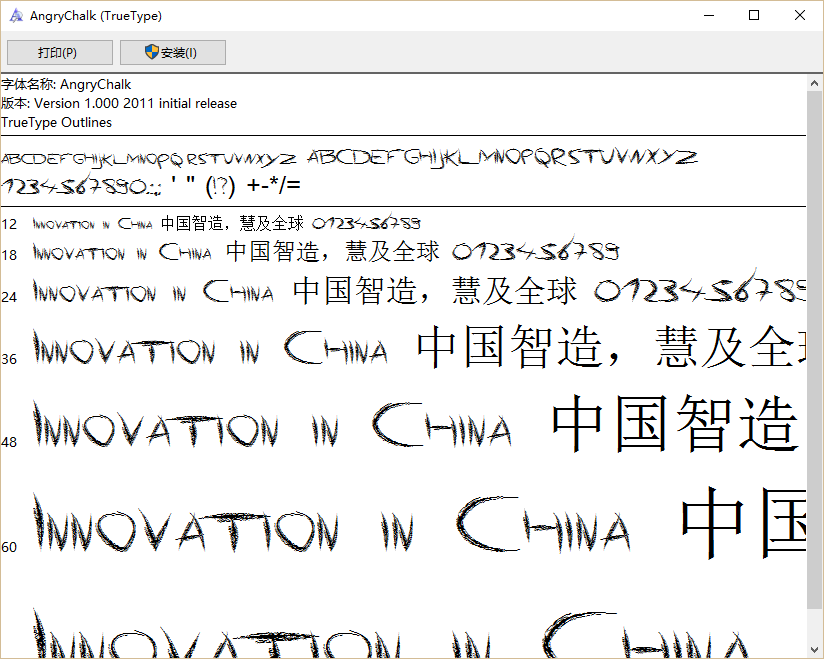Click the version line Version 1.000 2011 initial release
This screenshot has width=824, height=659.
[x=119, y=104]
